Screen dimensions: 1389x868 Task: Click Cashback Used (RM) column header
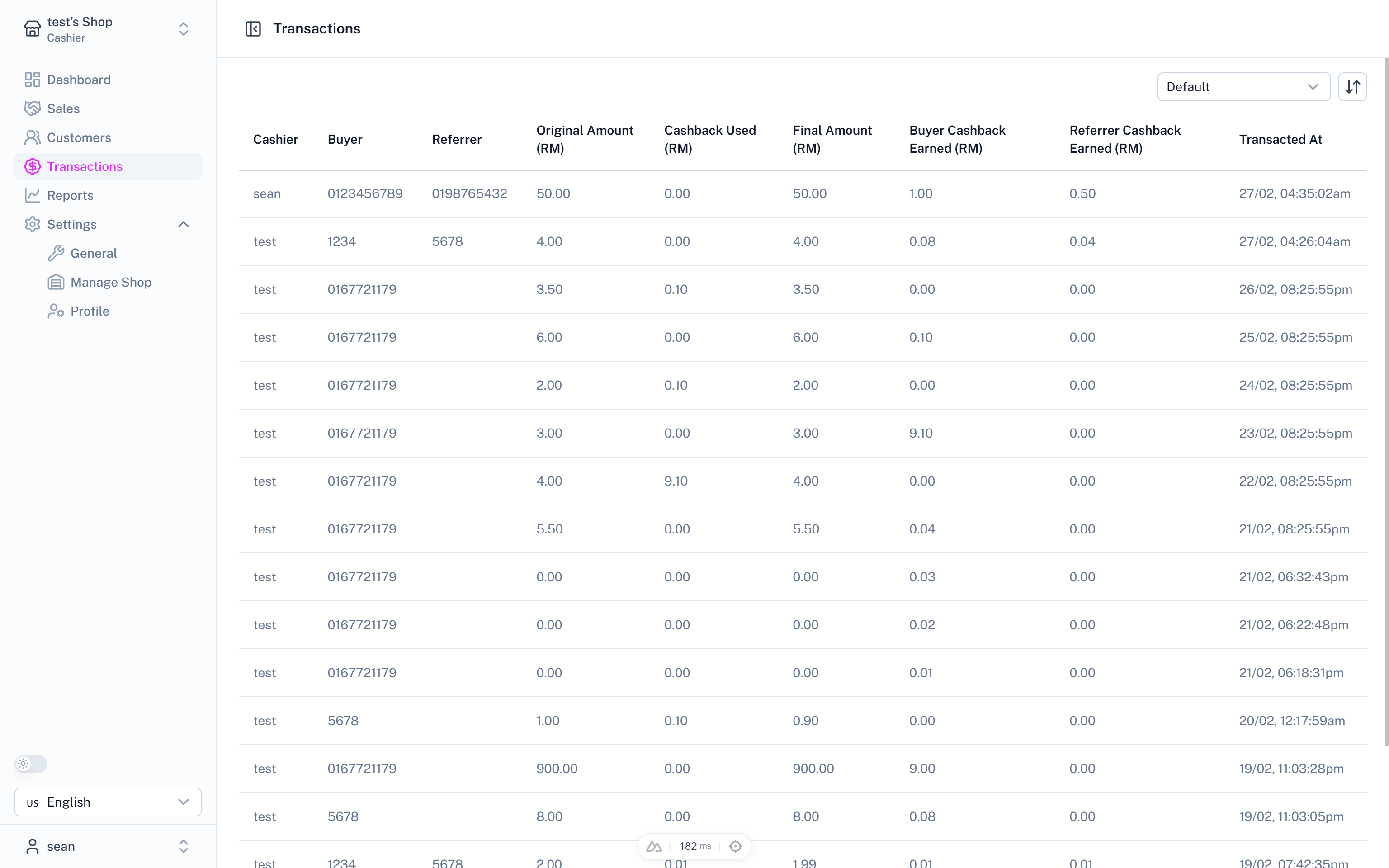(710, 140)
